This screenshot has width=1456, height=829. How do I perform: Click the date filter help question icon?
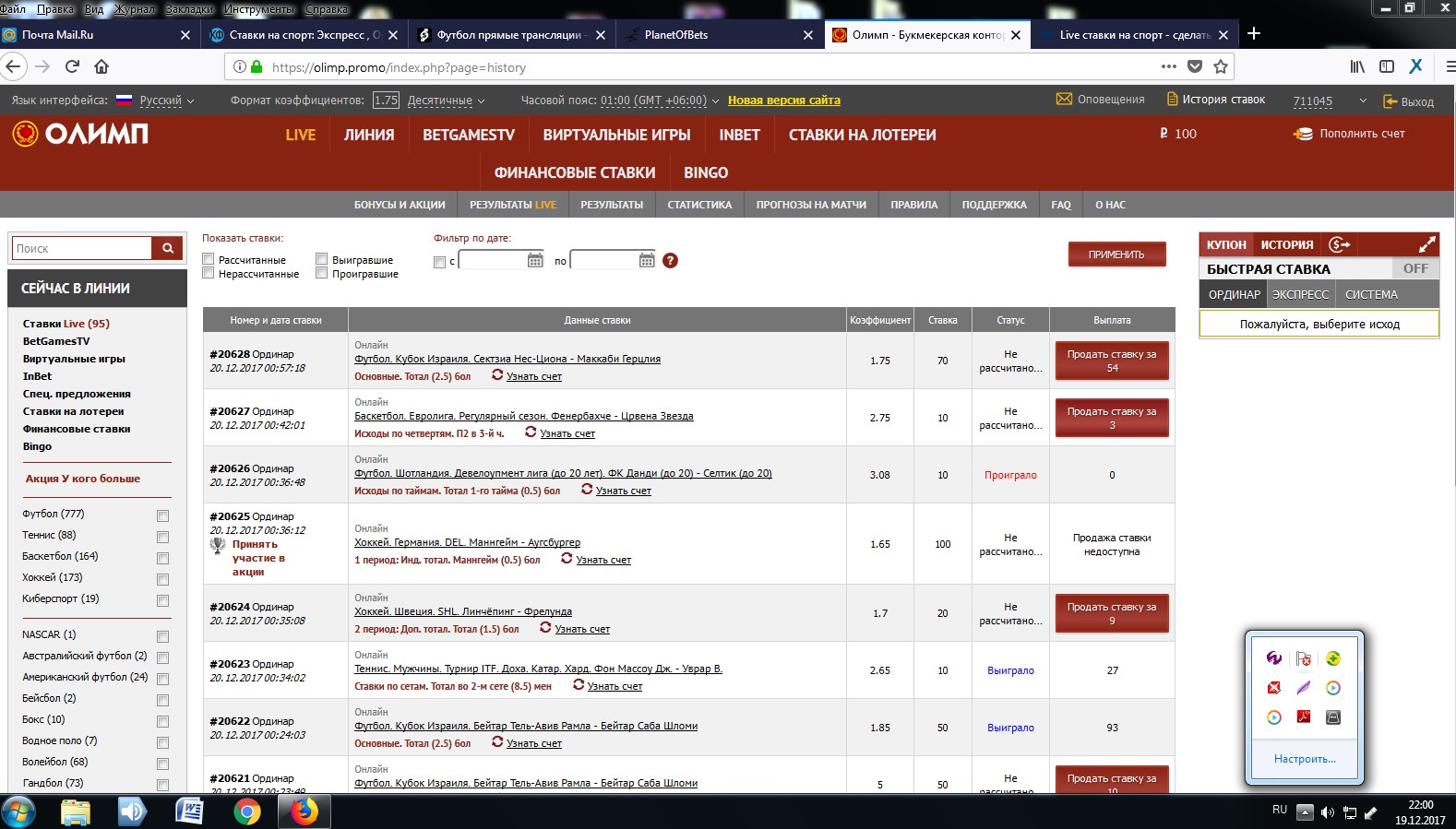[671, 261]
